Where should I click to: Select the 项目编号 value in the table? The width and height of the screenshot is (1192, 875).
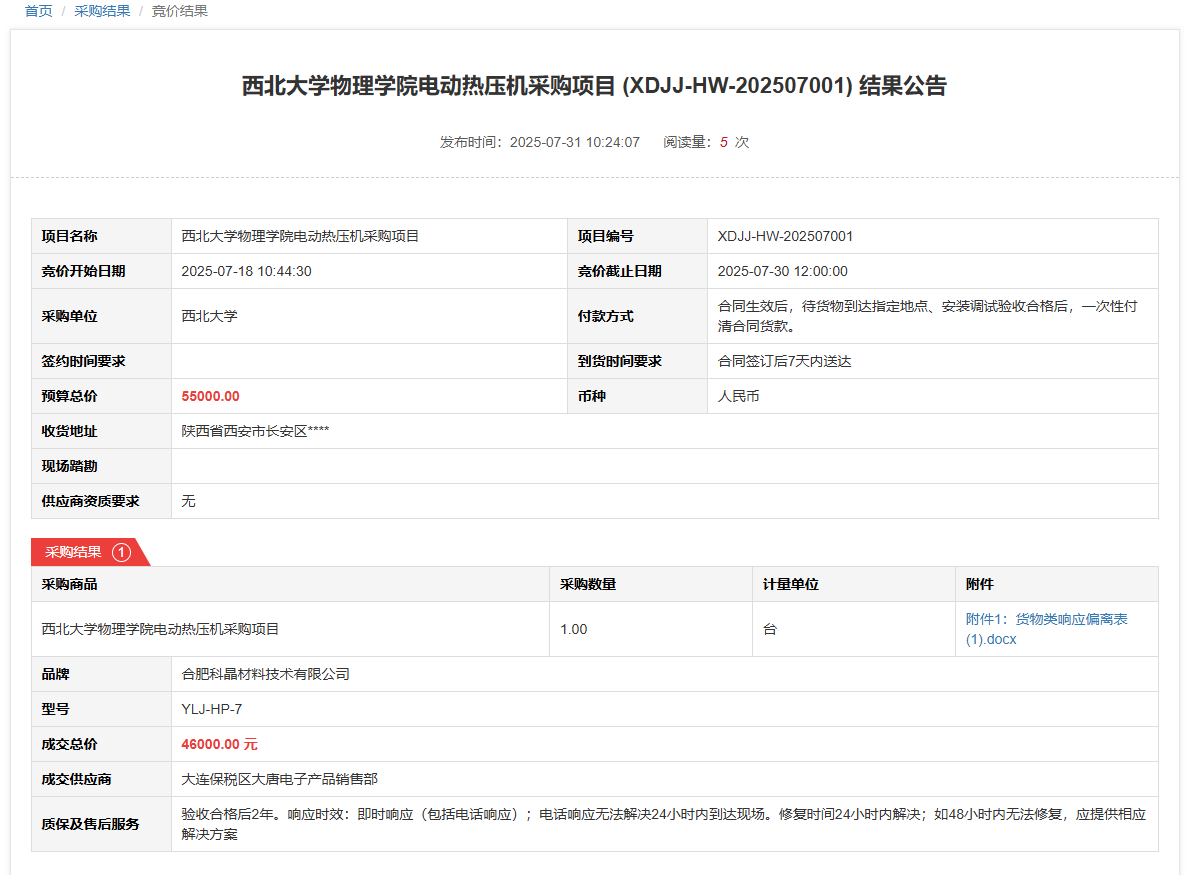[785, 237]
